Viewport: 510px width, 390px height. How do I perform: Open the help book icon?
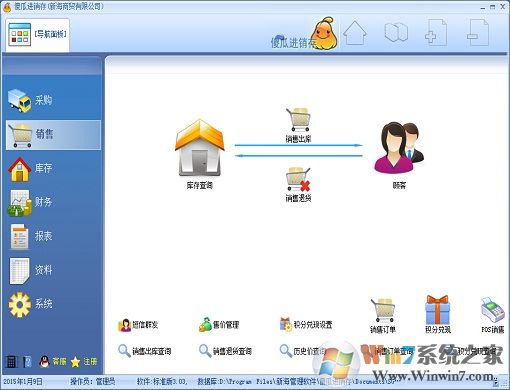coord(27,362)
